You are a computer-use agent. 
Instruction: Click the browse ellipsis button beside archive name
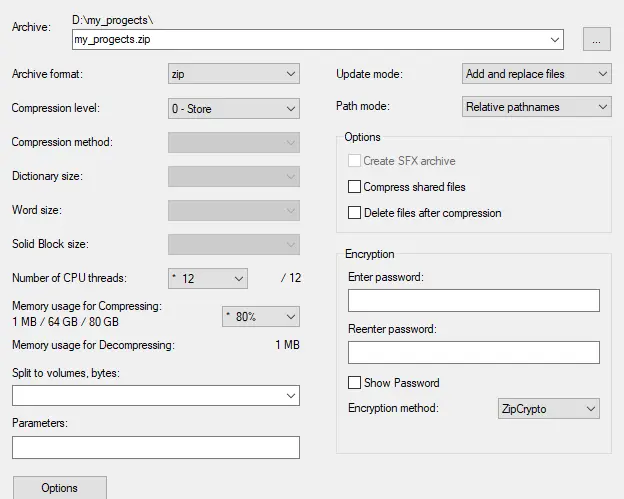tap(597, 39)
